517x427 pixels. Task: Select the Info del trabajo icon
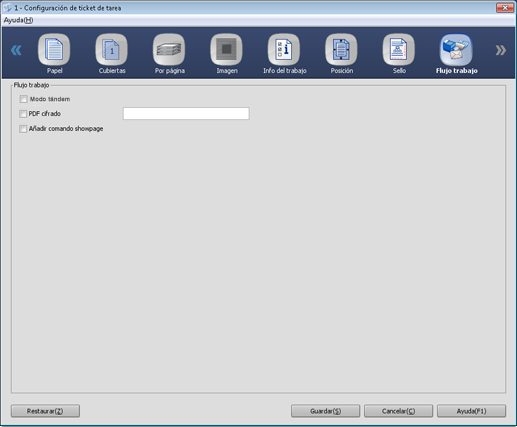click(x=284, y=50)
